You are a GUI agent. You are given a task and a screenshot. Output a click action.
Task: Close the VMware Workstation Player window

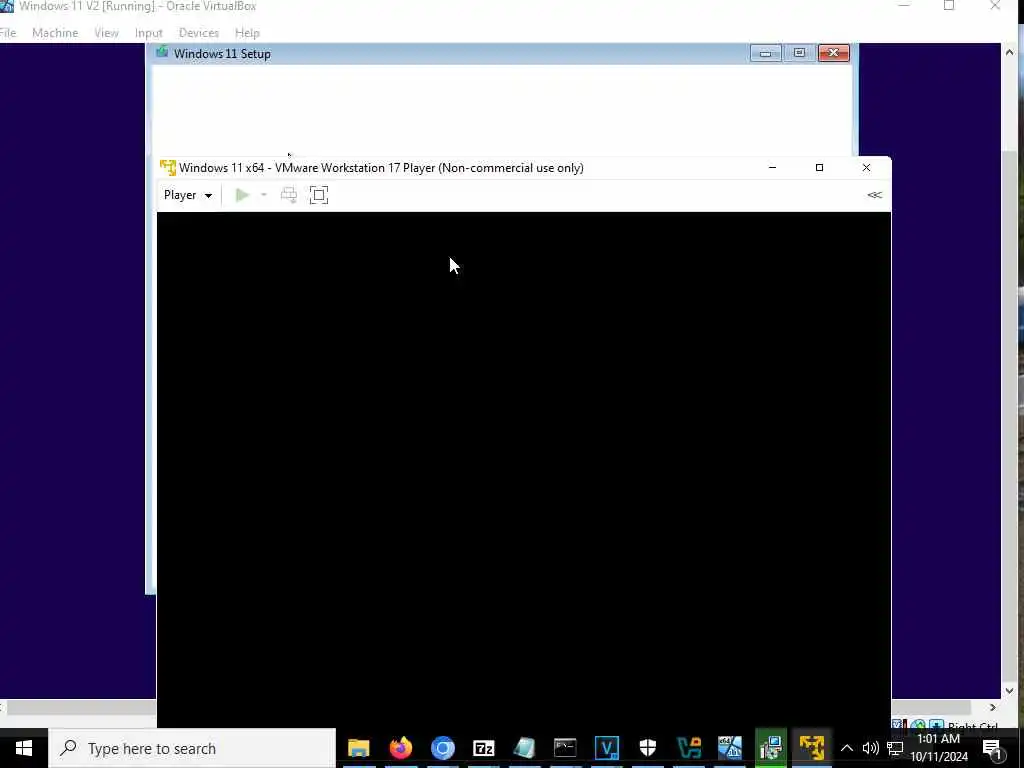click(x=867, y=168)
